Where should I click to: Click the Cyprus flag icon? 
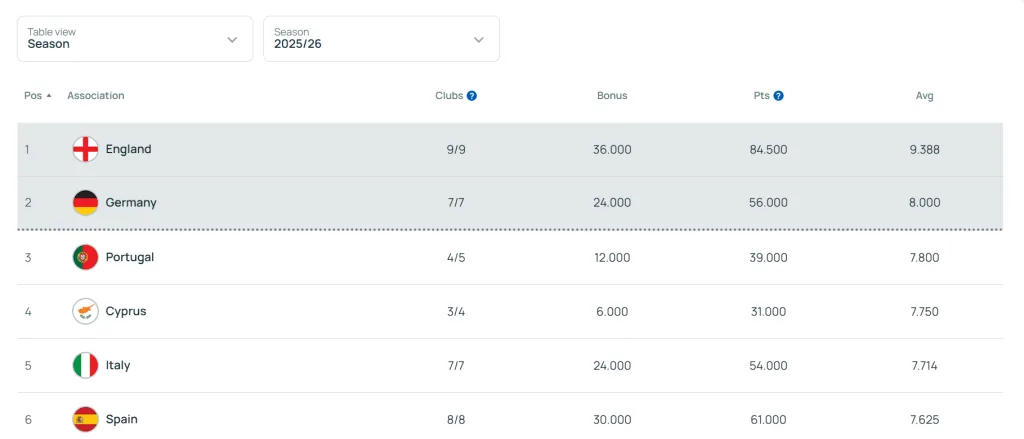[85, 311]
